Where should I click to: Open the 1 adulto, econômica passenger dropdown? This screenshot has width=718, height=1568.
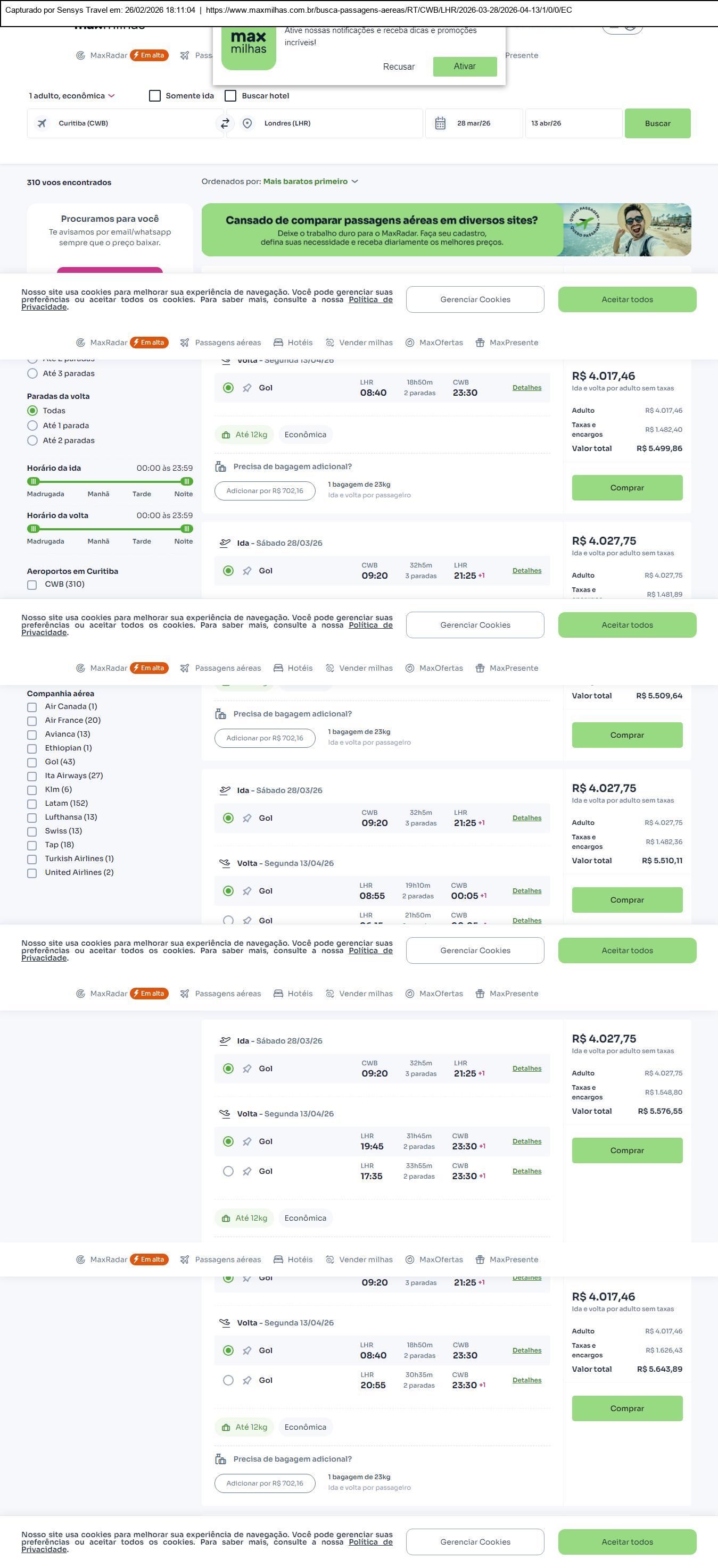(71, 96)
